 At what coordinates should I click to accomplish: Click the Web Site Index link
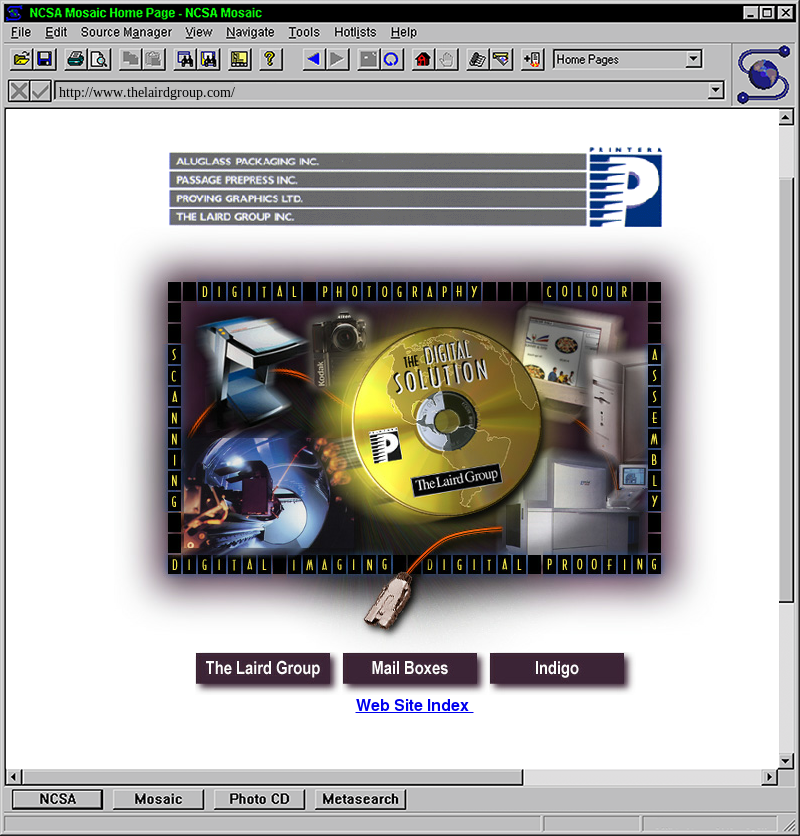pos(414,705)
